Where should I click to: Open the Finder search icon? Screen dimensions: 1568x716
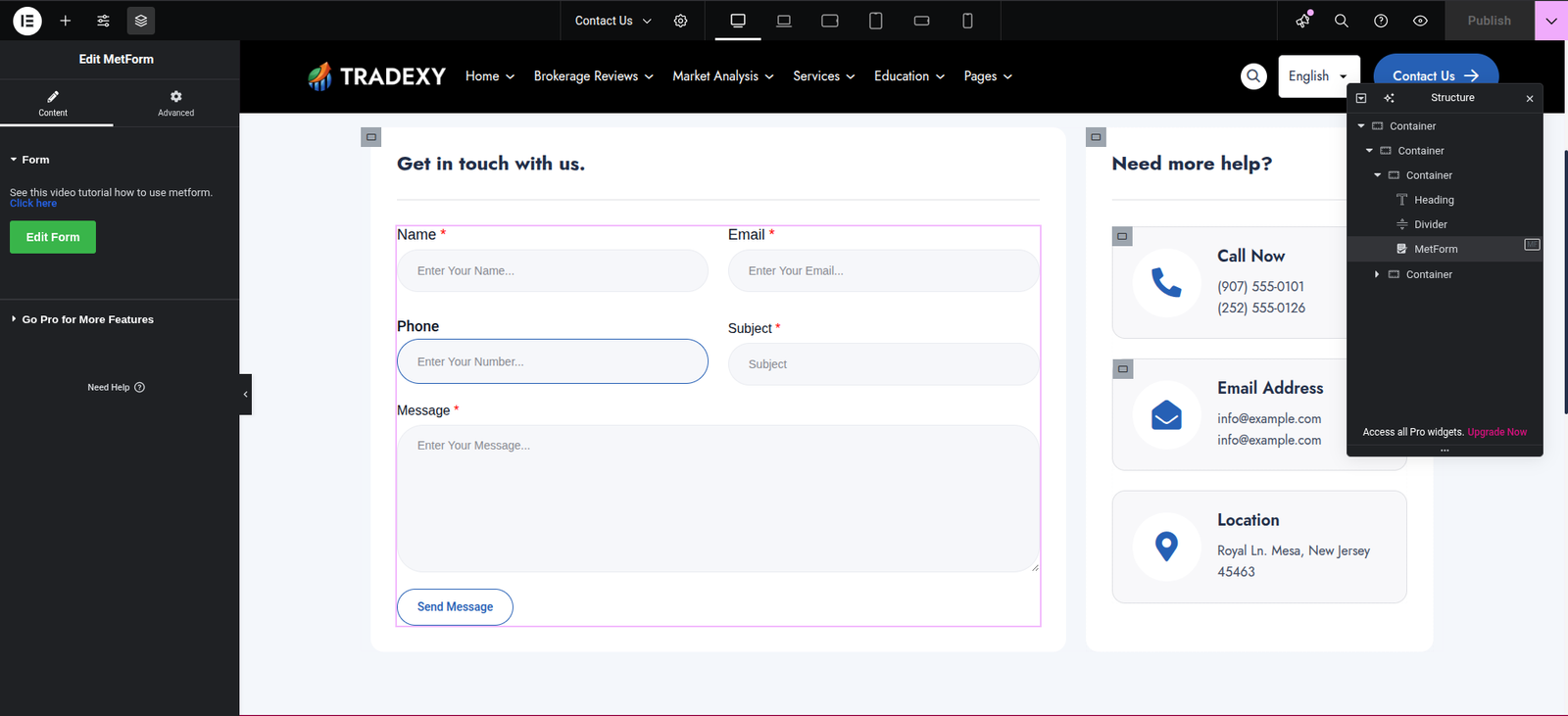1342,21
